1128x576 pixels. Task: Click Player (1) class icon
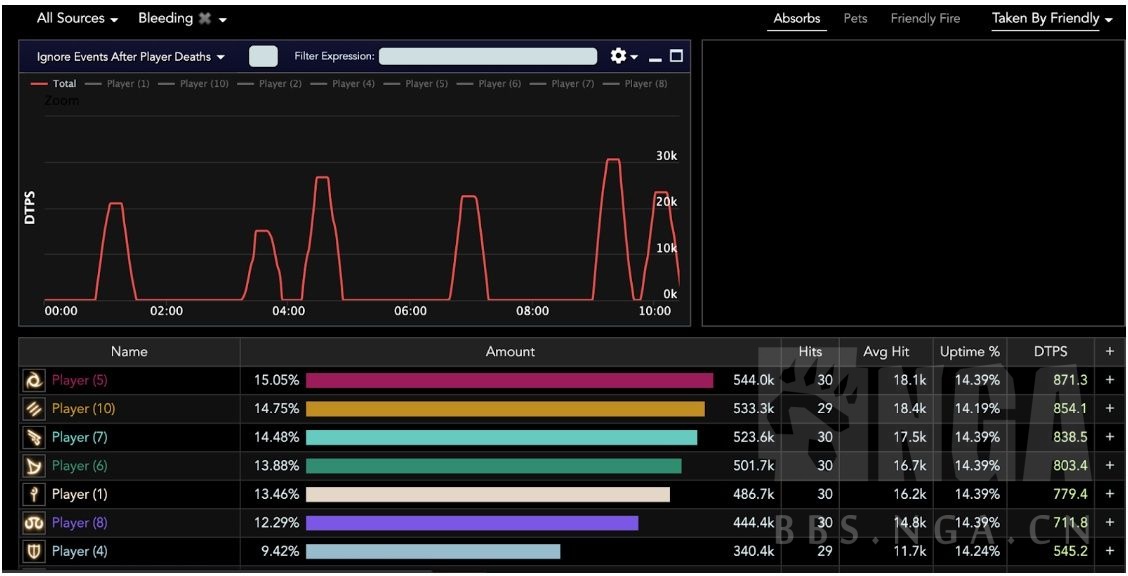(x=34, y=494)
